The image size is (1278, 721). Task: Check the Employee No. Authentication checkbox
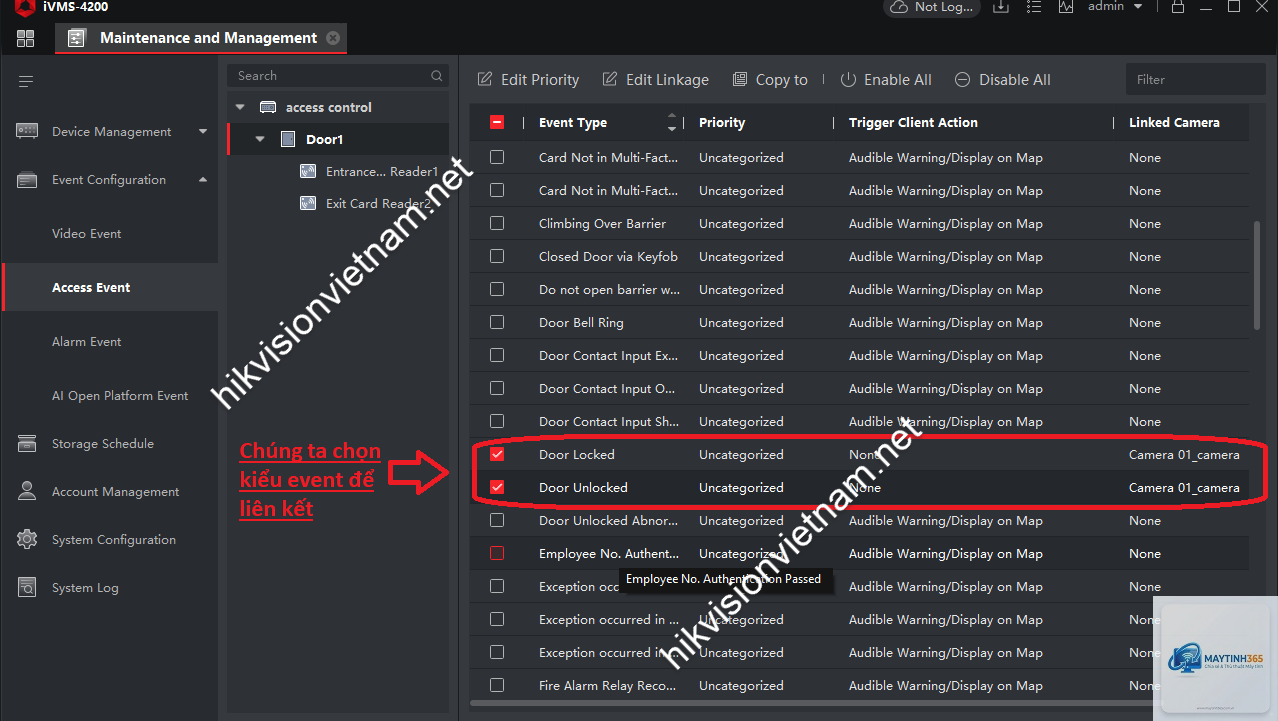tap(497, 553)
